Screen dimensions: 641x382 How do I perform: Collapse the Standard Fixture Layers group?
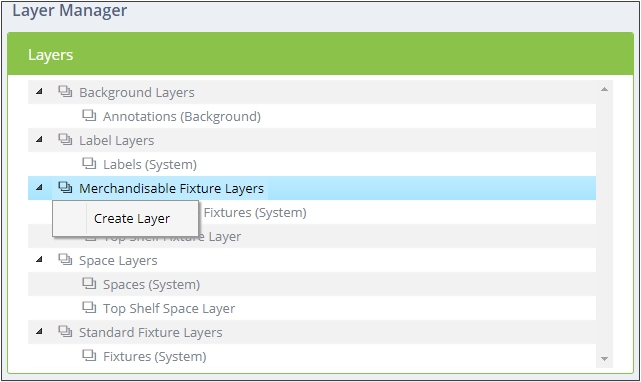coord(39,332)
